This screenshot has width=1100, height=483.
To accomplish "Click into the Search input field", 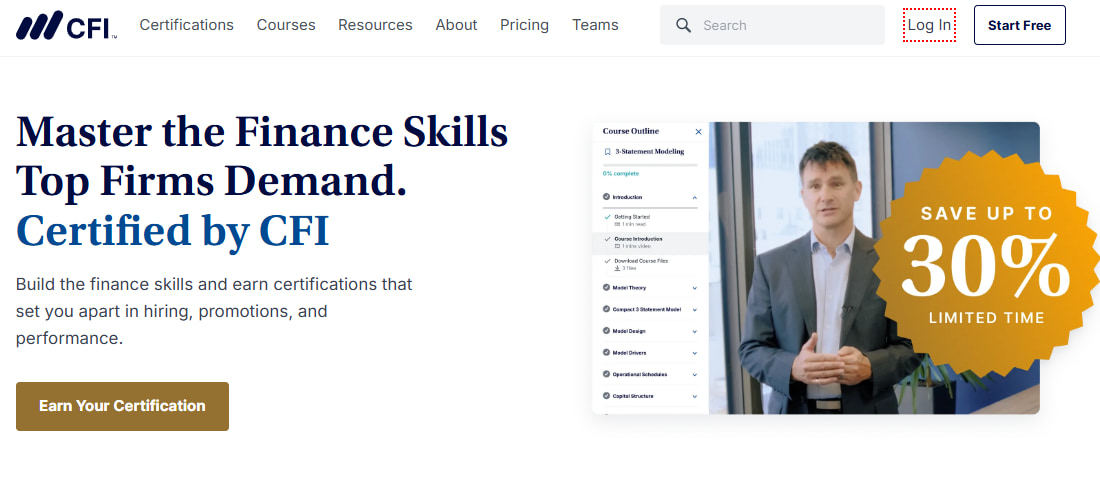I will click(x=785, y=26).
